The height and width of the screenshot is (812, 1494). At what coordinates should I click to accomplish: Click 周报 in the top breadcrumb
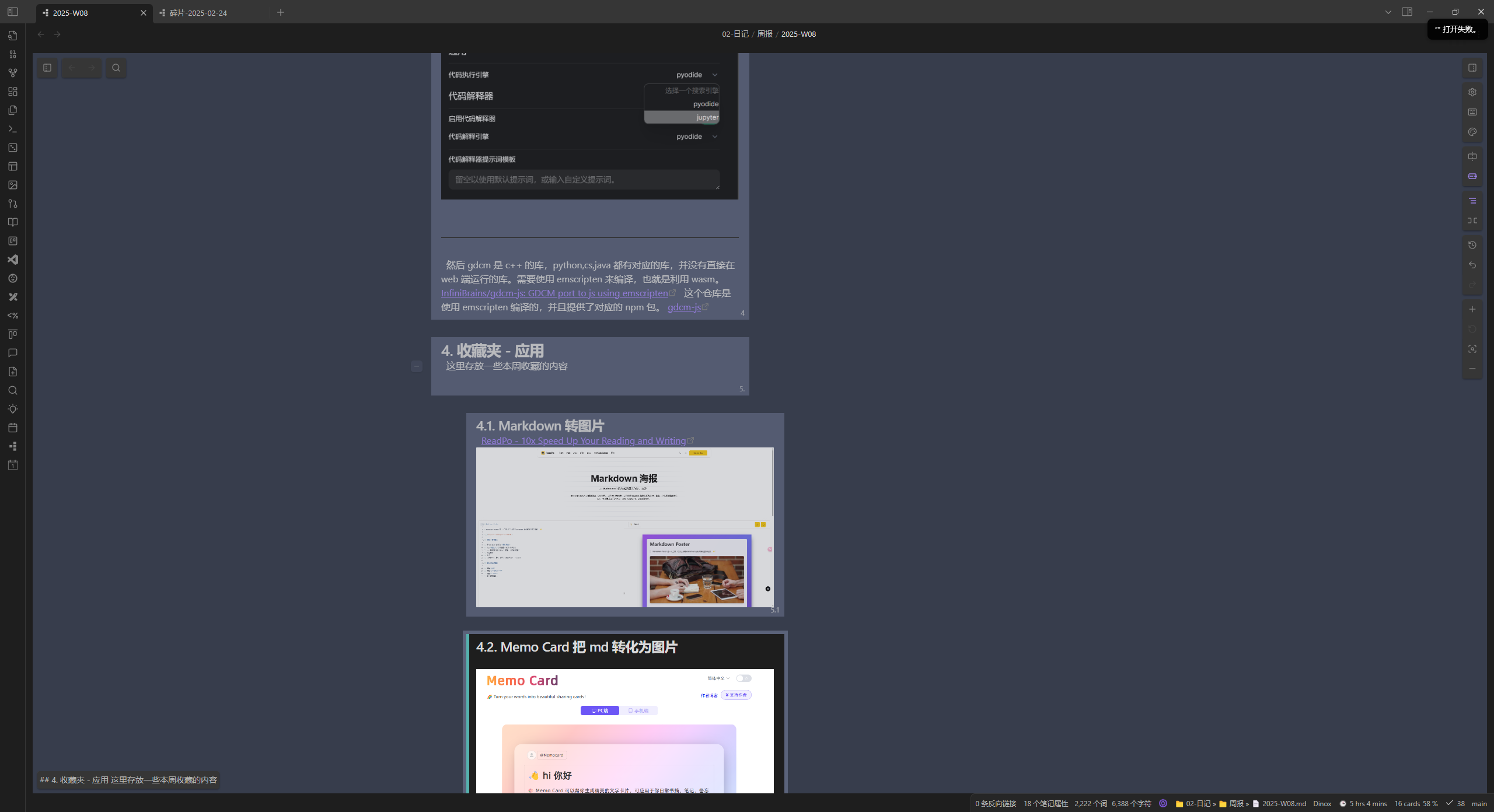(x=765, y=34)
